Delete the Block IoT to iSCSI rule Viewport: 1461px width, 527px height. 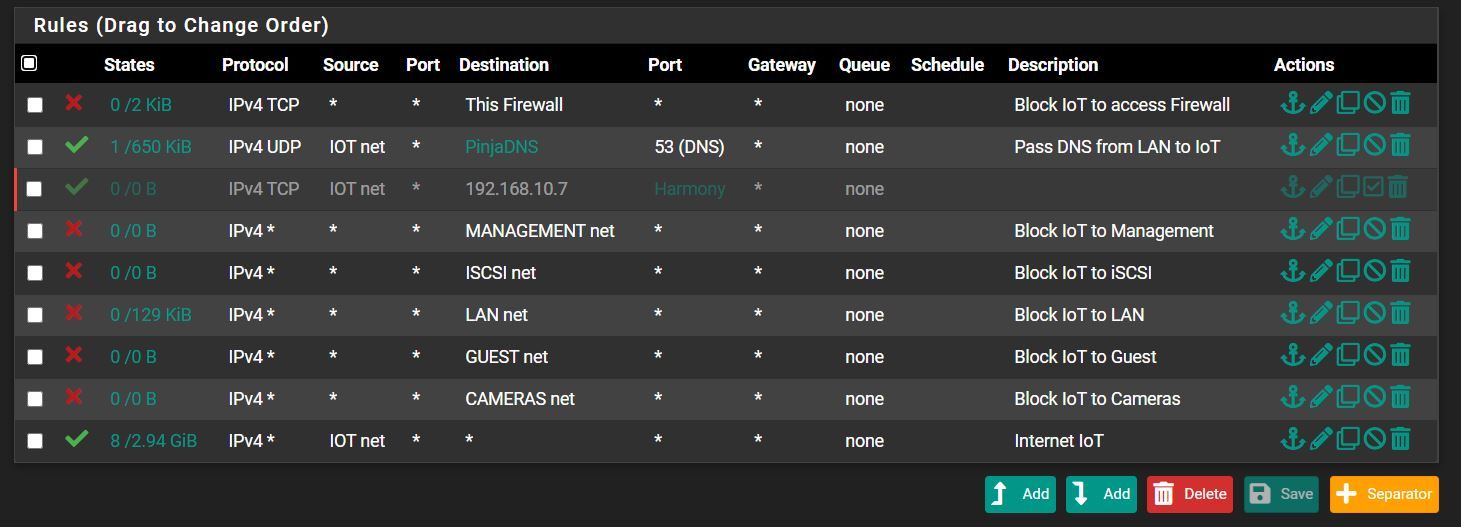coord(1400,271)
